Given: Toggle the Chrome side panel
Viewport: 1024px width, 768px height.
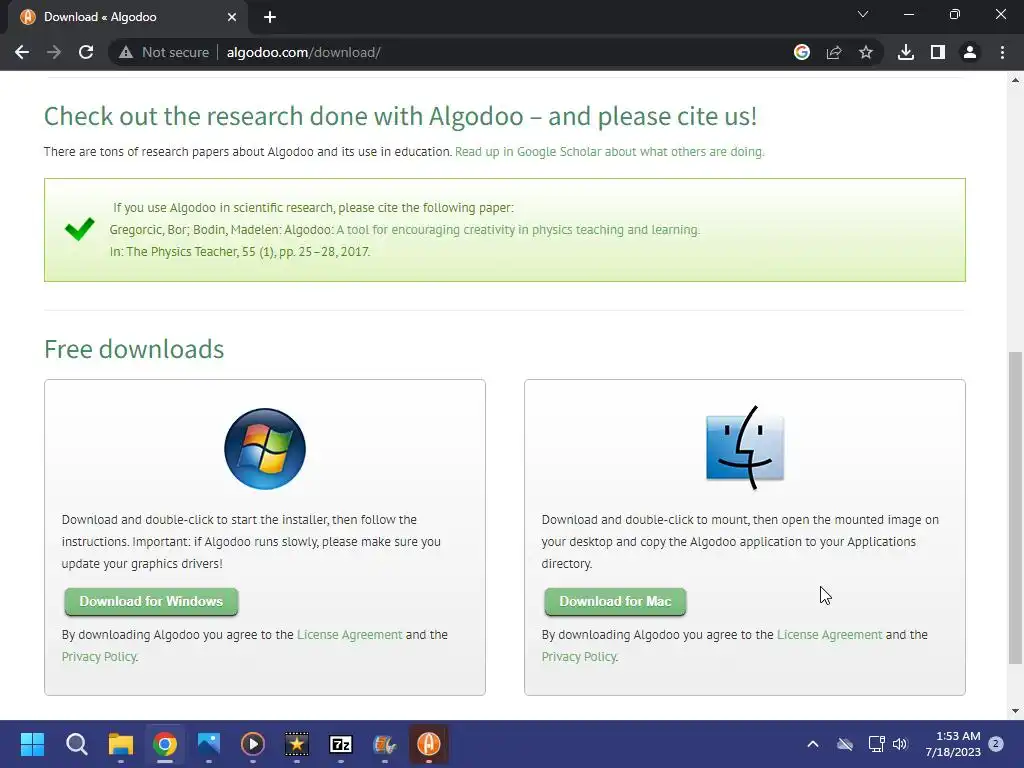Looking at the screenshot, I should pos(938,52).
